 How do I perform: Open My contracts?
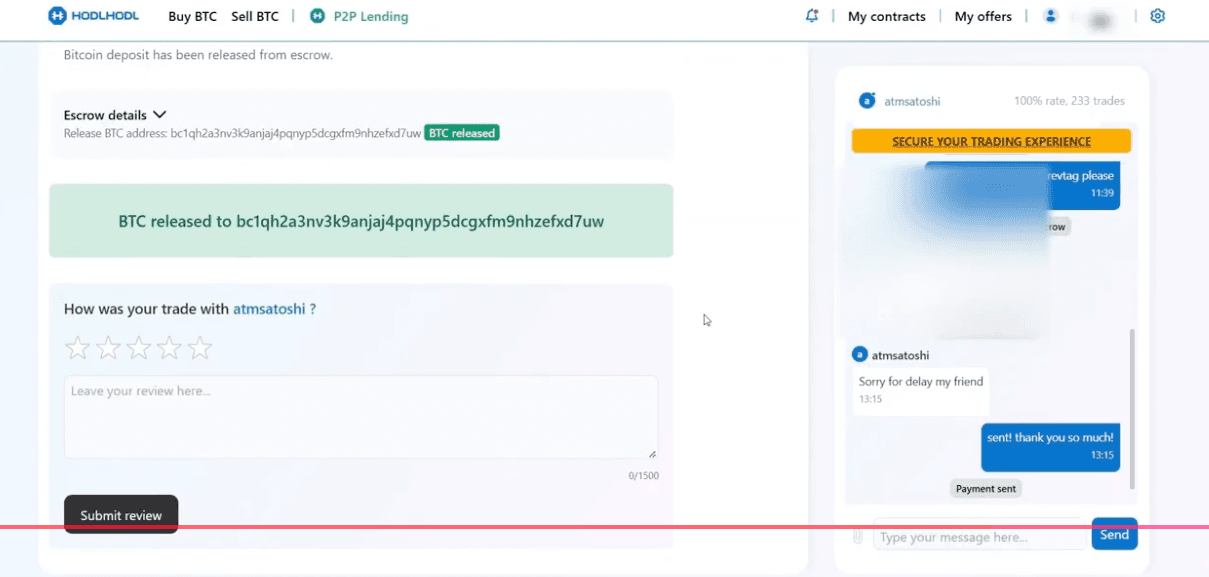click(887, 16)
